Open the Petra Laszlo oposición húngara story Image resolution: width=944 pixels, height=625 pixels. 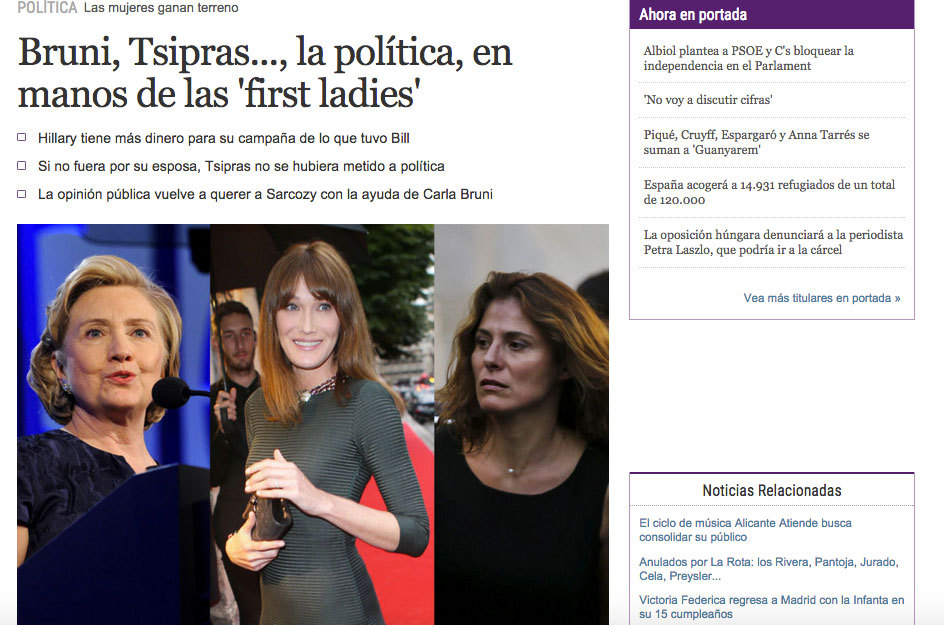(x=773, y=242)
